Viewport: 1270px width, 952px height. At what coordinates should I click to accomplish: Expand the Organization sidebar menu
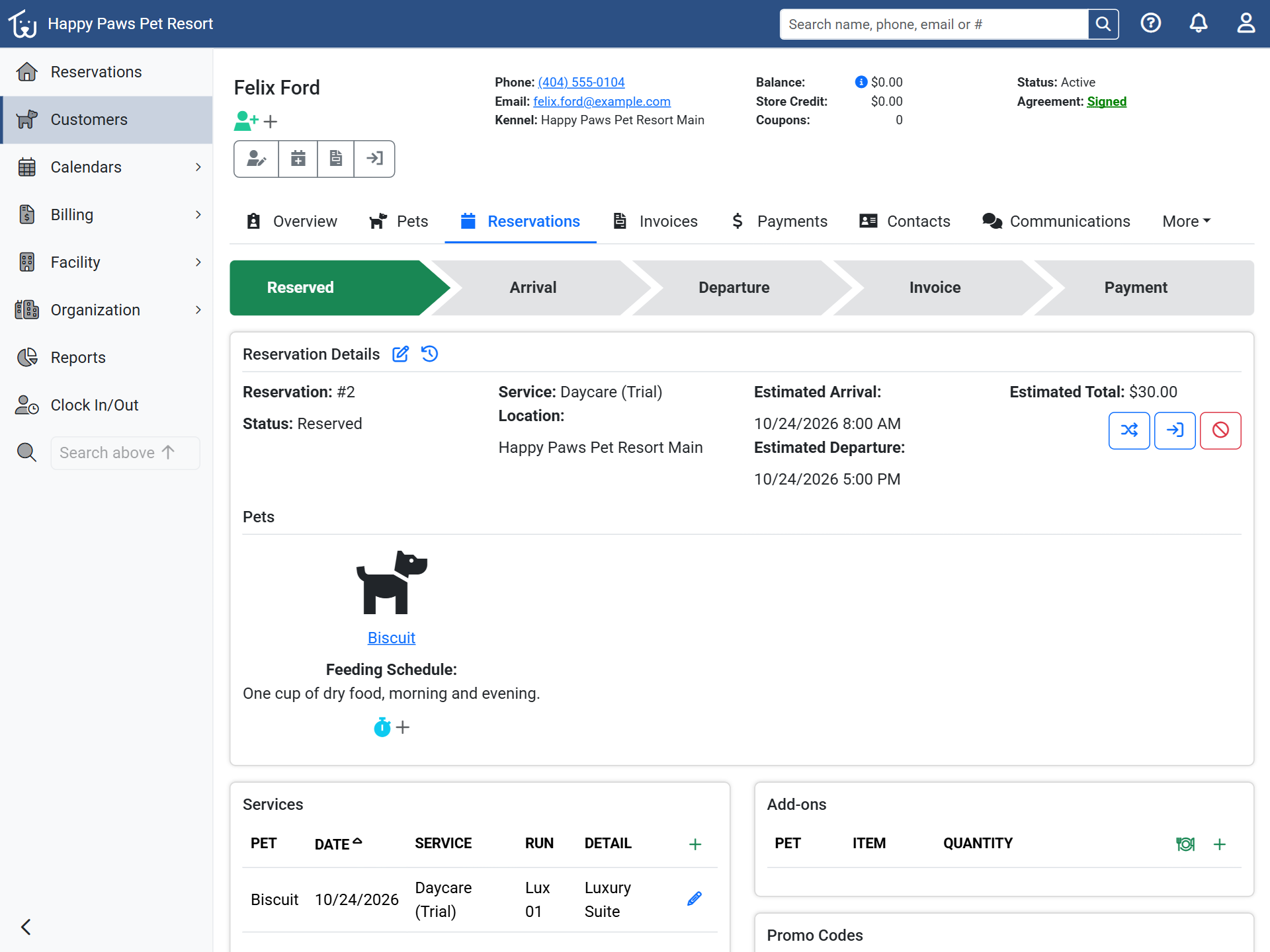[106, 310]
